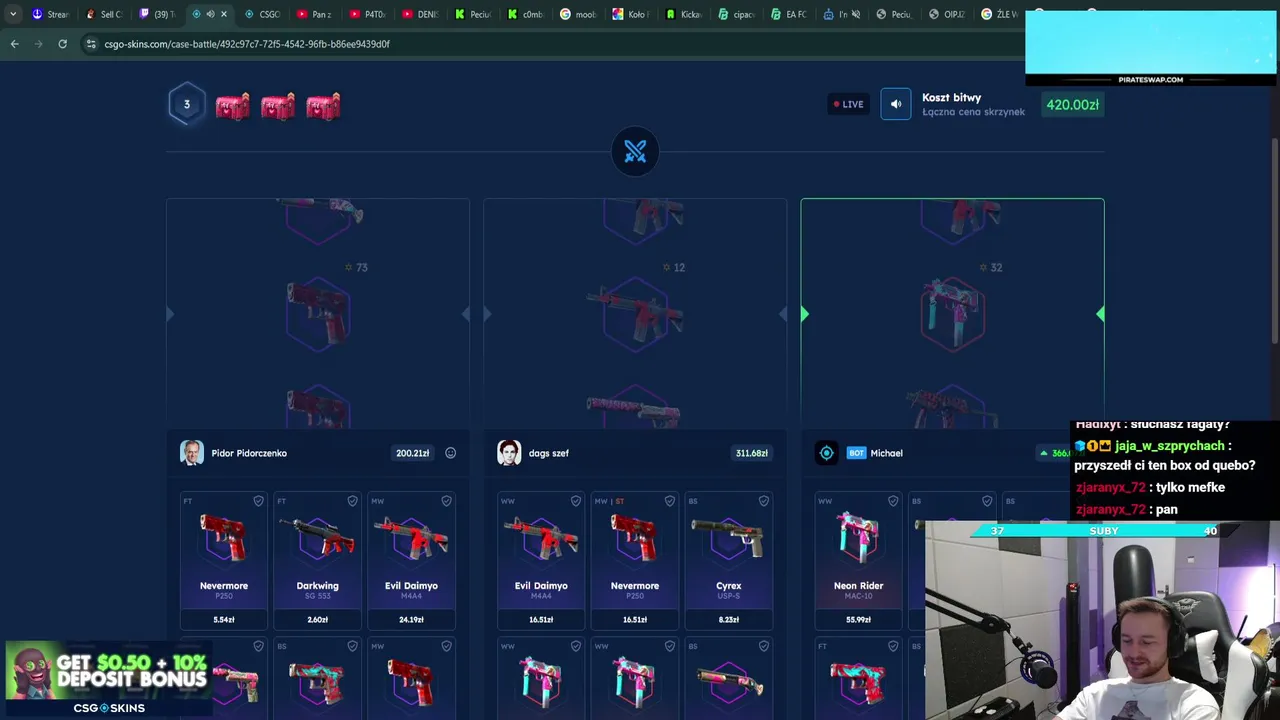Image resolution: width=1280 pixels, height=720 pixels.
Task: Open the Evil Daimyo 24.19zł card
Action: pos(411,560)
